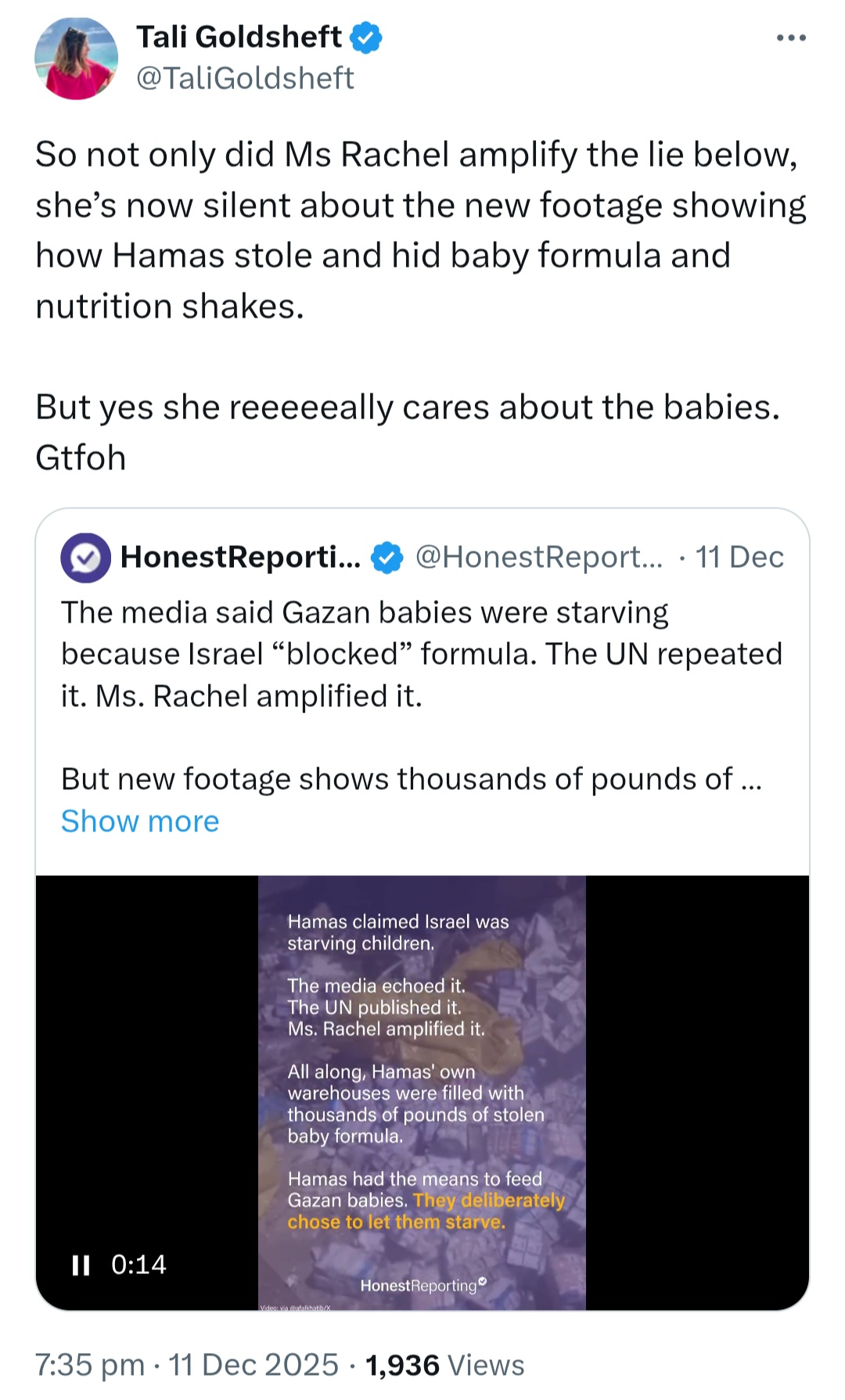The height and width of the screenshot is (1400, 845).
Task: Expand quoted tweet with Show more
Action: coord(140,821)
